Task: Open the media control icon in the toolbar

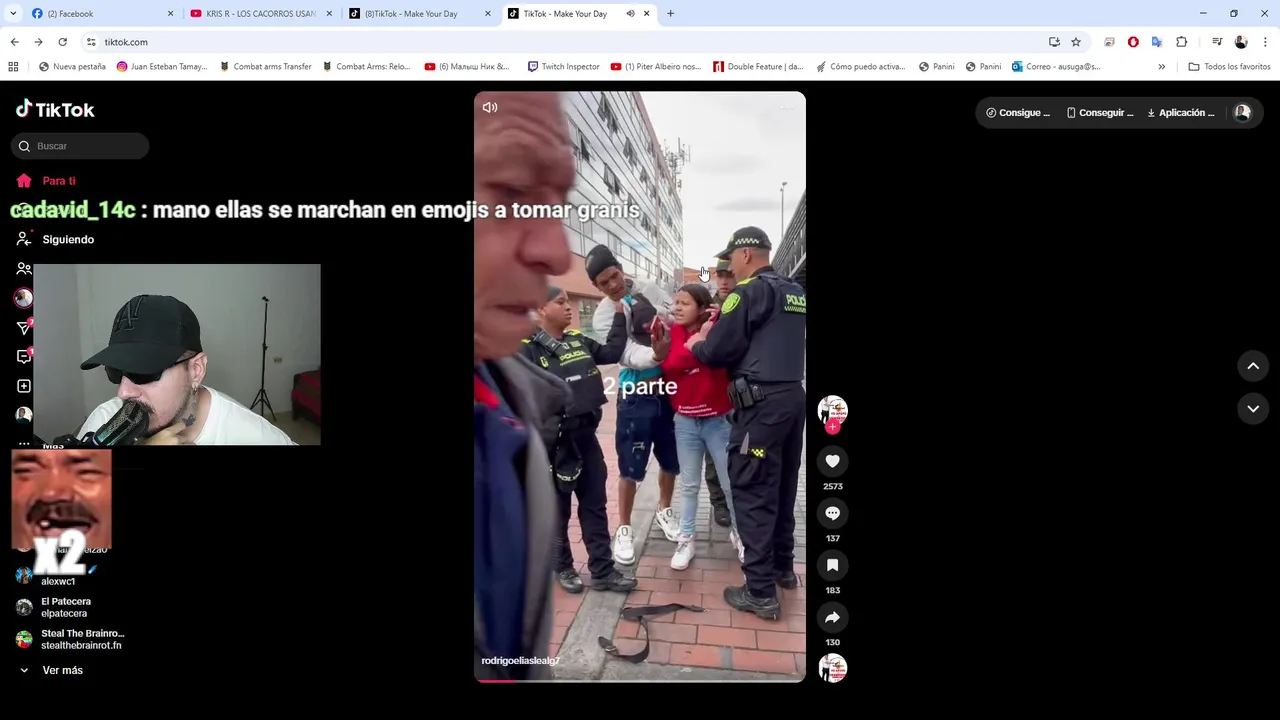Action: point(1217,42)
